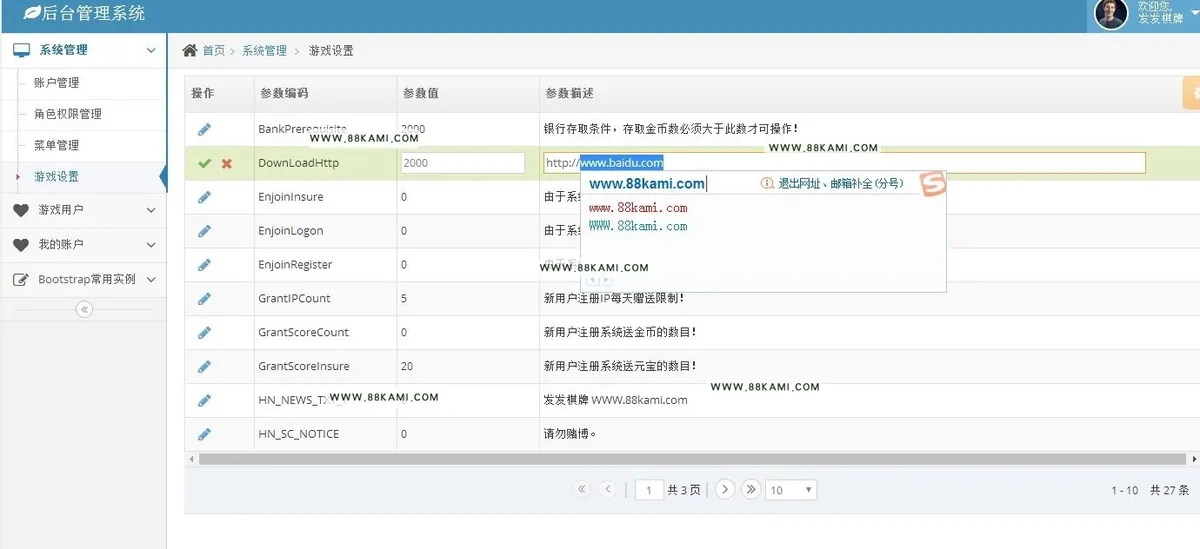Viewport: 1200px width, 549px height.
Task: Expand the 我的账户 sidebar section
Action: click(83, 245)
